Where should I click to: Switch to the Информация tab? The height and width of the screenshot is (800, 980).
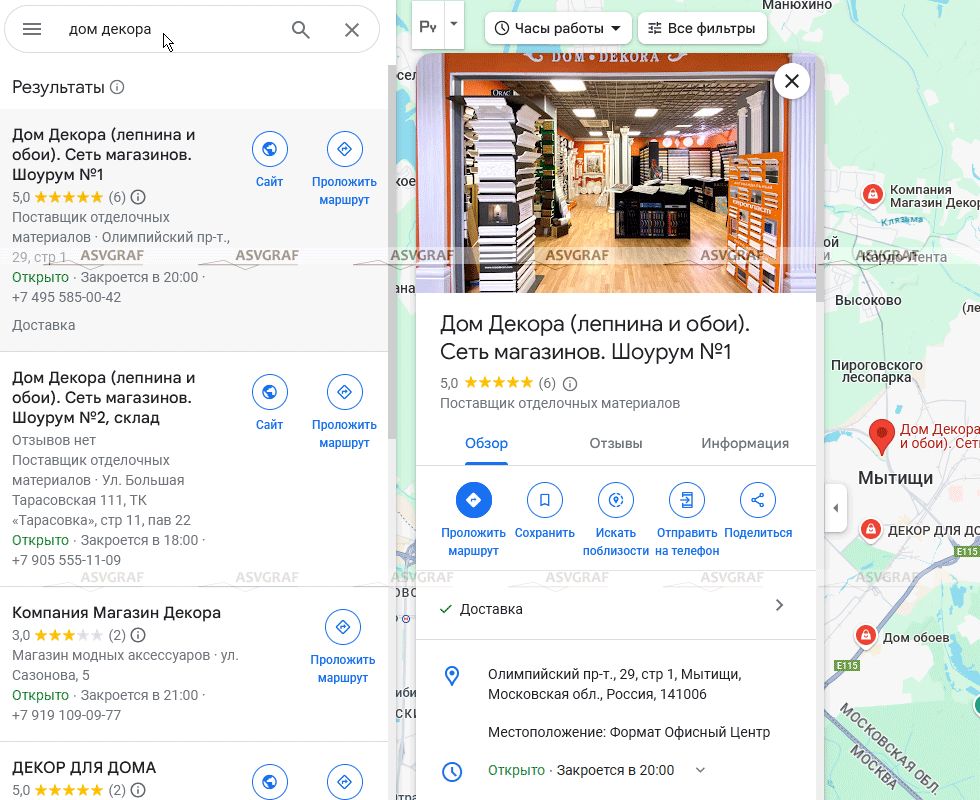click(x=744, y=444)
